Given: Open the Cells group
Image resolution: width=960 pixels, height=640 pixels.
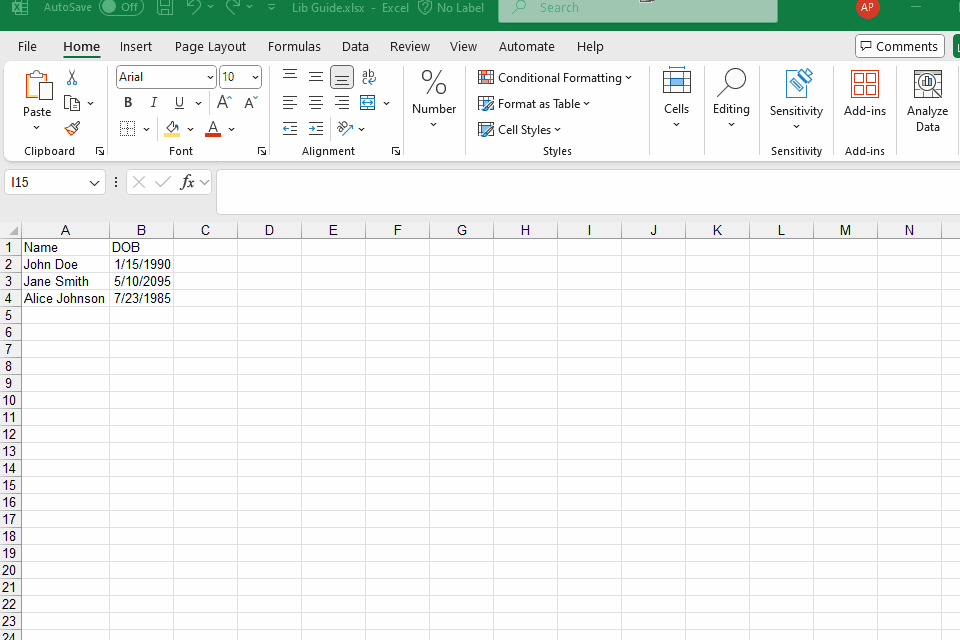Looking at the screenshot, I should click(x=677, y=98).
